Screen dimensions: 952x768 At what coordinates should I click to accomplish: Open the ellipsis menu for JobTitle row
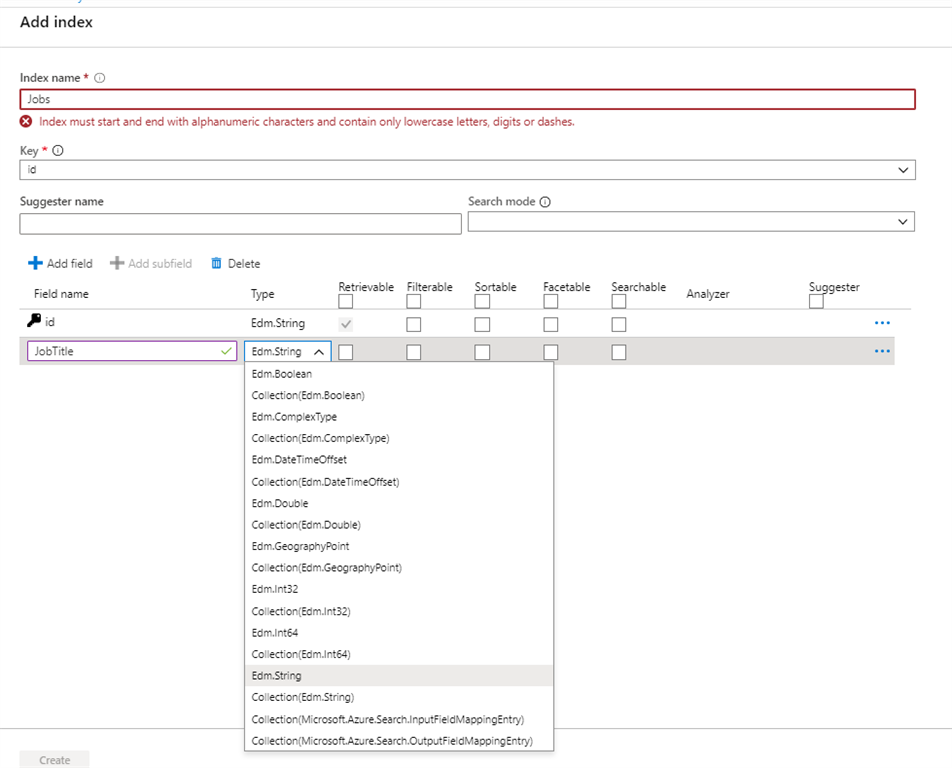coord(881,352)
